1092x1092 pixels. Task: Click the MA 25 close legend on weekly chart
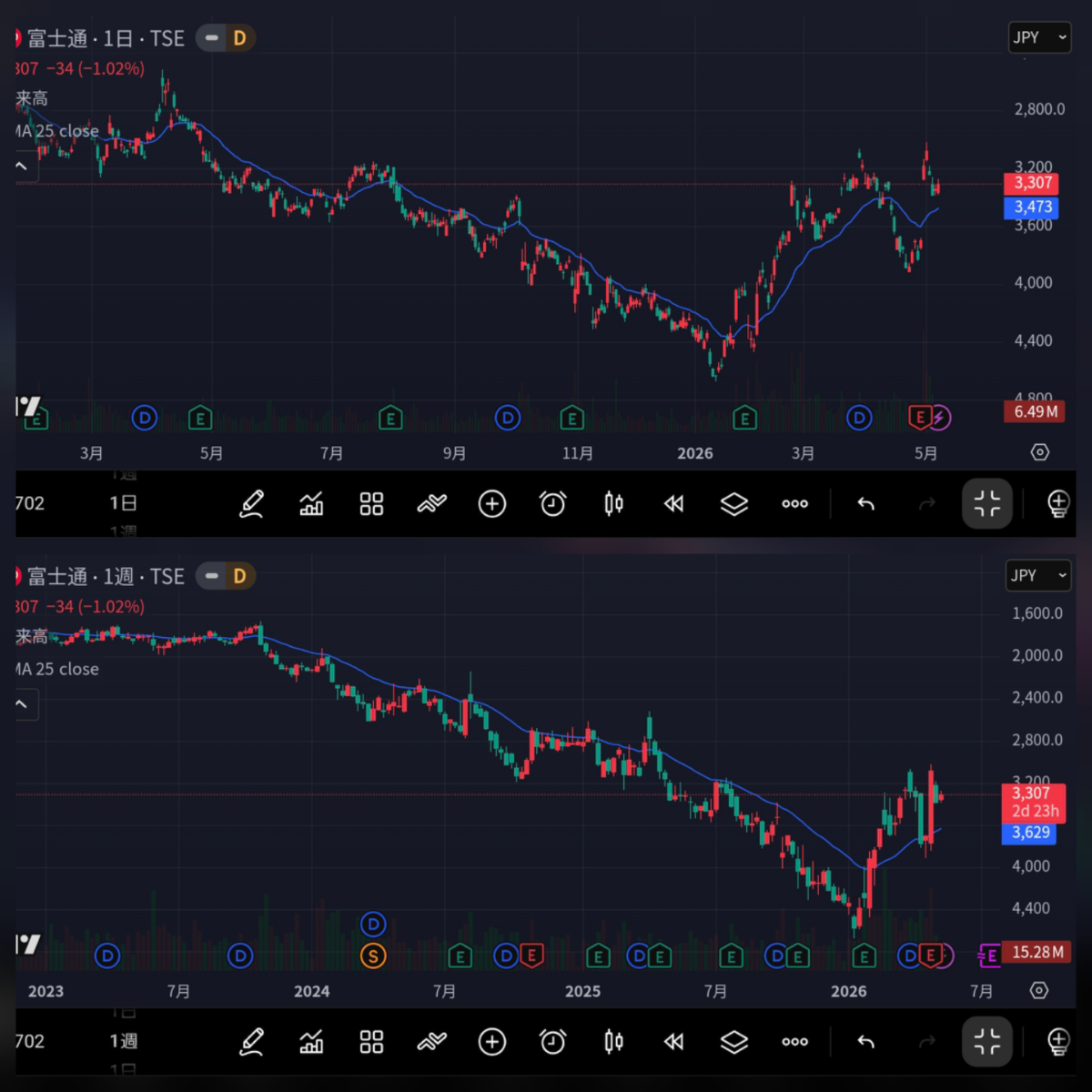[x=57, y=669]
